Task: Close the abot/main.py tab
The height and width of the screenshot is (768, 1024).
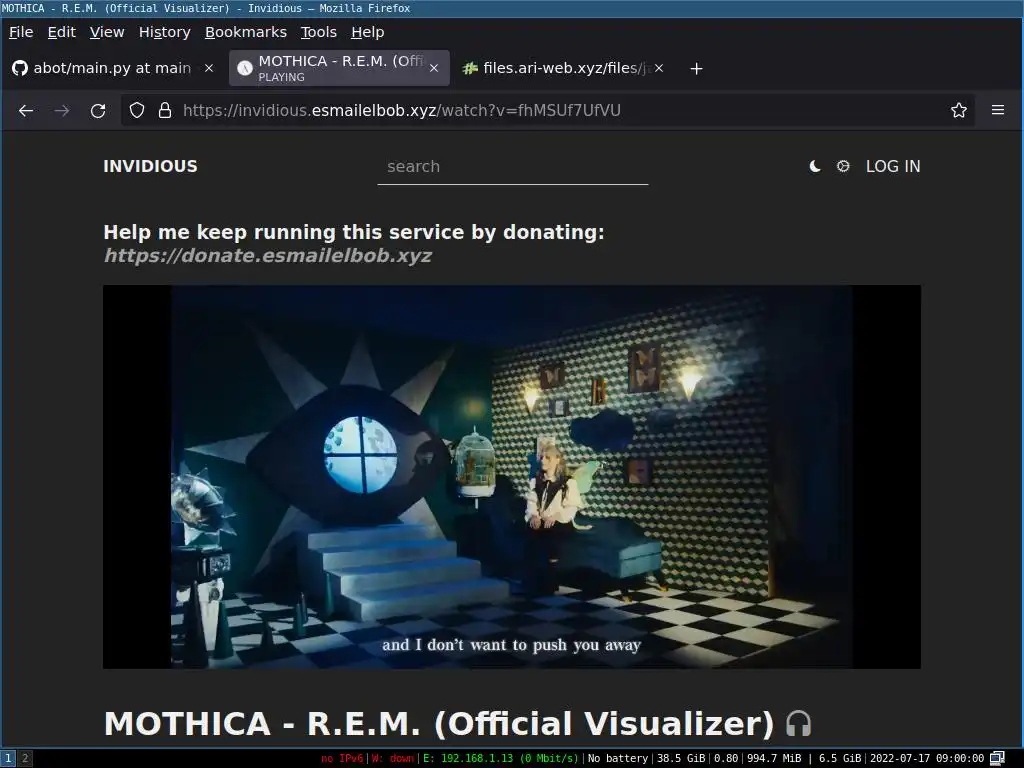Action: click(209, 68)
